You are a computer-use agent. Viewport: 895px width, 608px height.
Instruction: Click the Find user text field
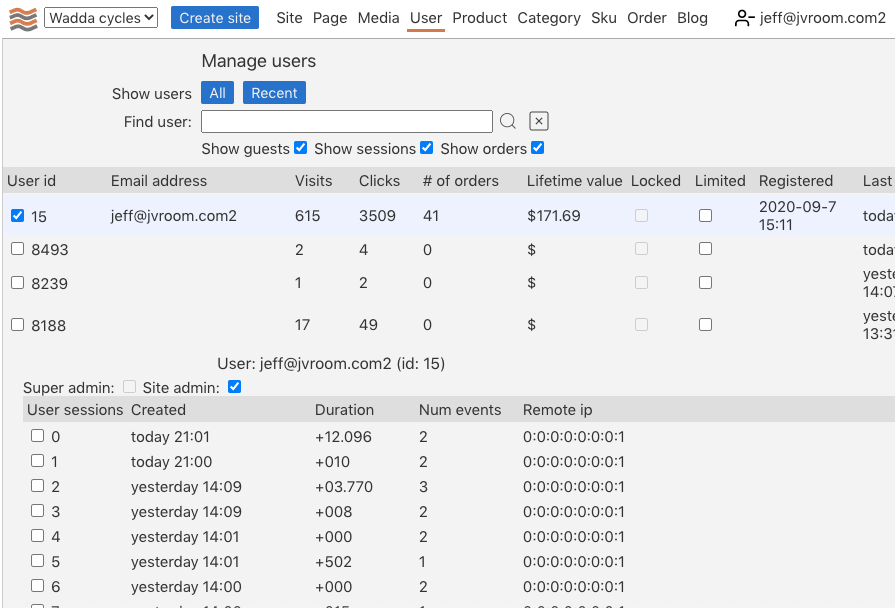tap(347, 122)
